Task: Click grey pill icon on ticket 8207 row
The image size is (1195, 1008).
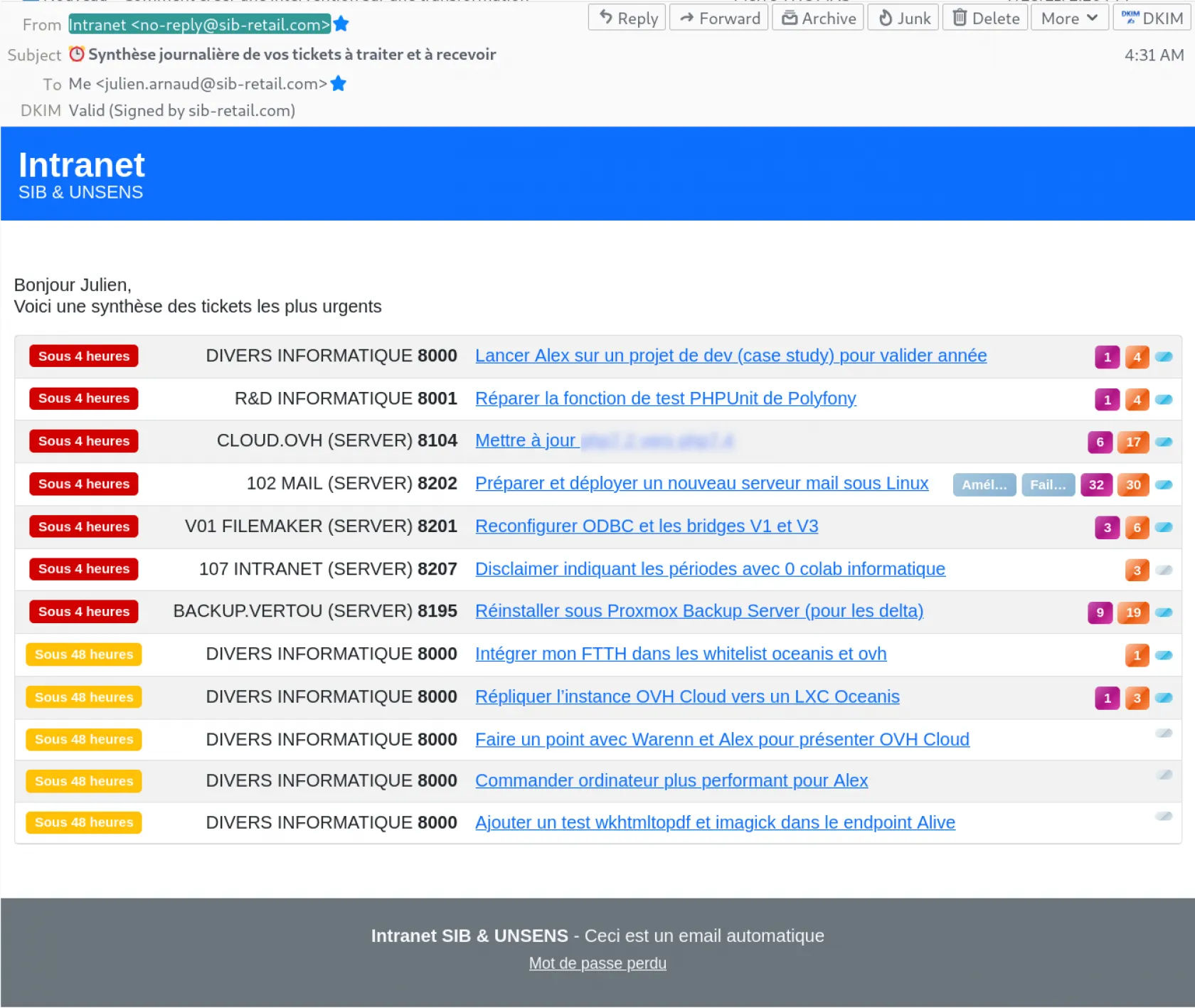Action: pyautogui.click(x=1164, y=570)
